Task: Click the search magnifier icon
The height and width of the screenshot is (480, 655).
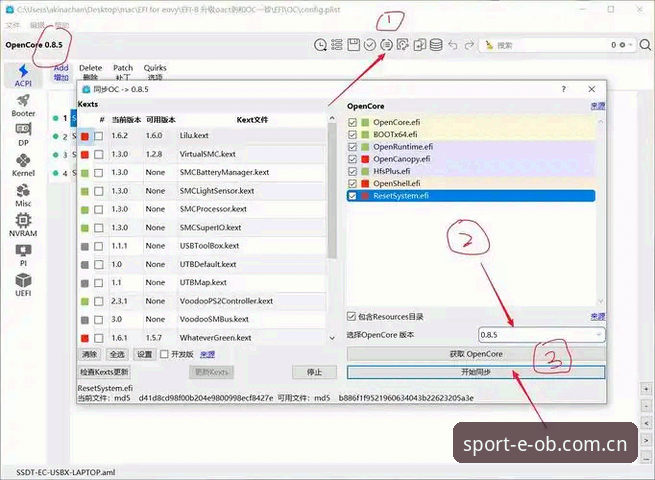Action: point(645,45)
